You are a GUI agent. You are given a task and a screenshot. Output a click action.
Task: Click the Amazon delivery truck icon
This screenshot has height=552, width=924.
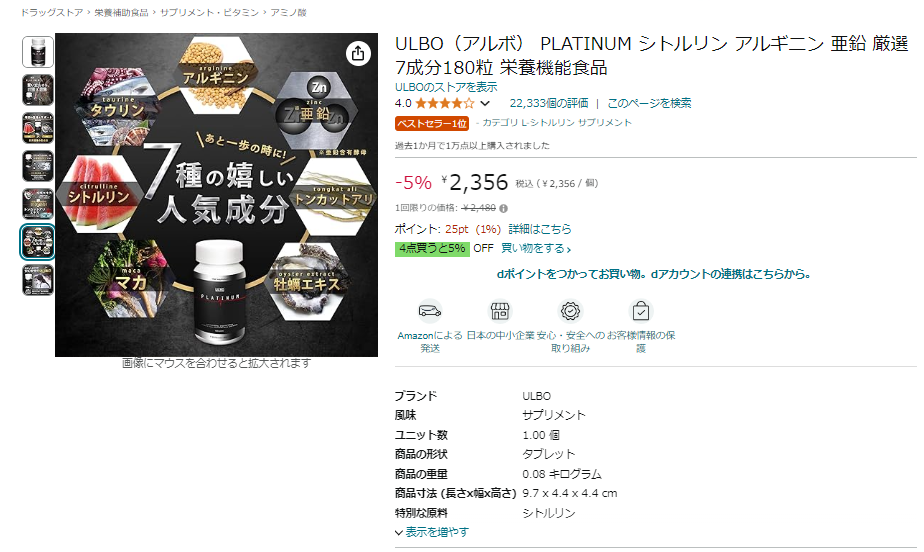(430, 311)
